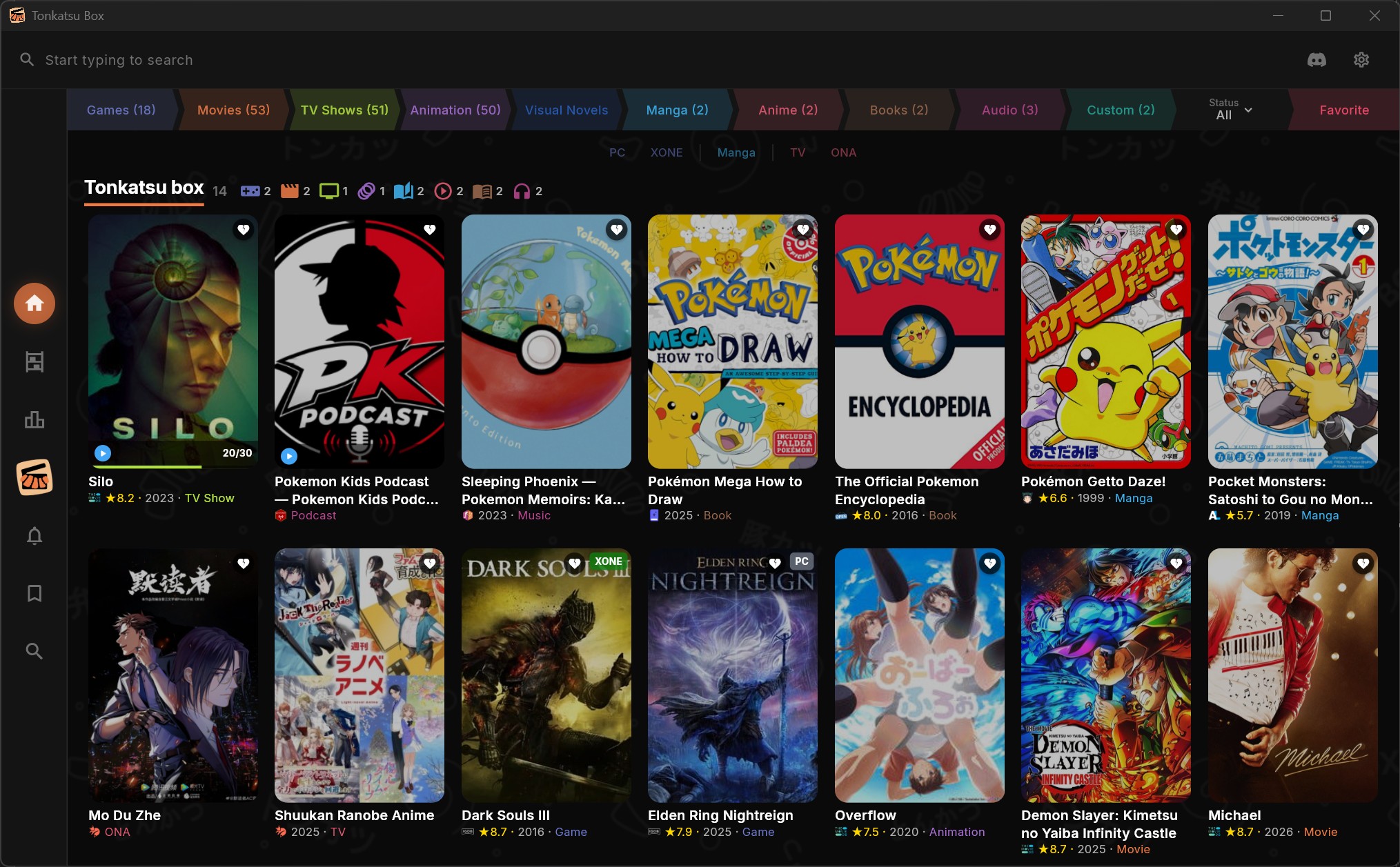Viewport: 1400px width, 867px height.
Task: Toggle heart on Pokémon Getto Daze!
Action: pos(1176,230)
